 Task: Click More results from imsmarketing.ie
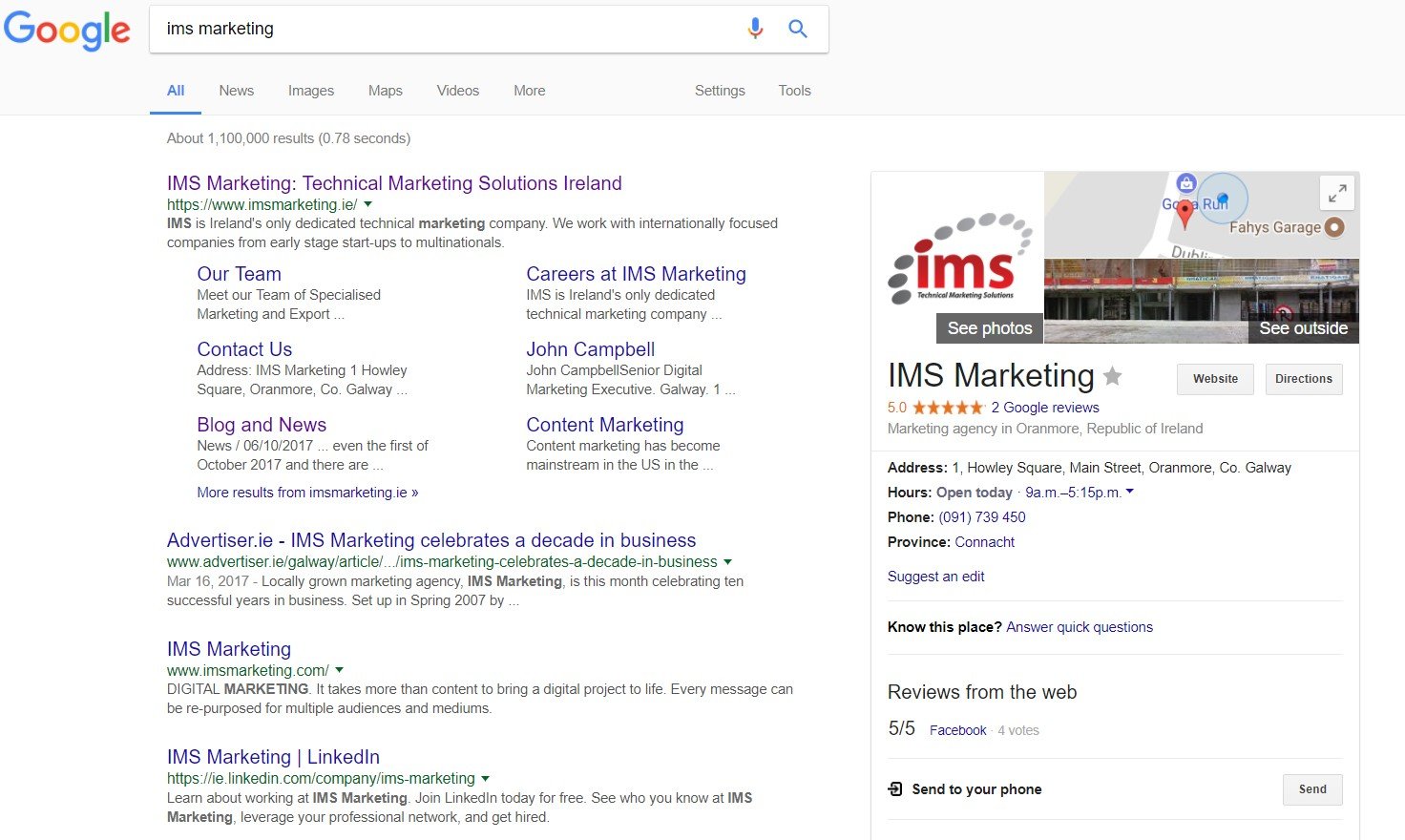(x=307, y=493)
